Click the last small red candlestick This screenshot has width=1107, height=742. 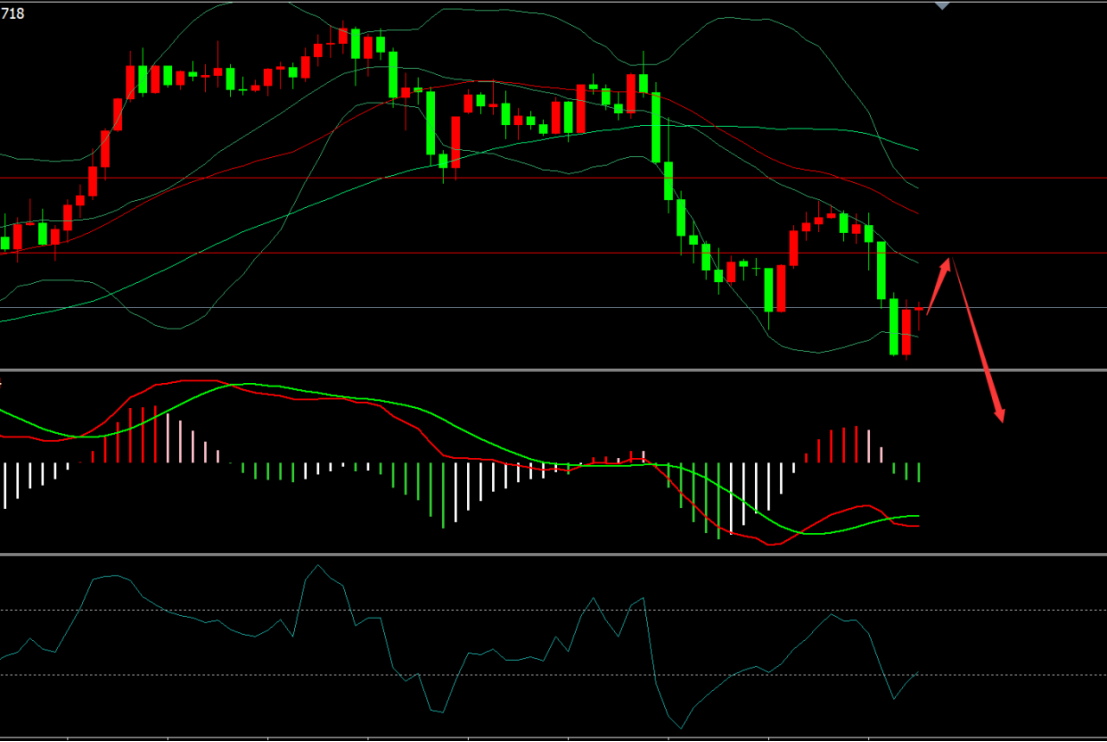[919, 311]
